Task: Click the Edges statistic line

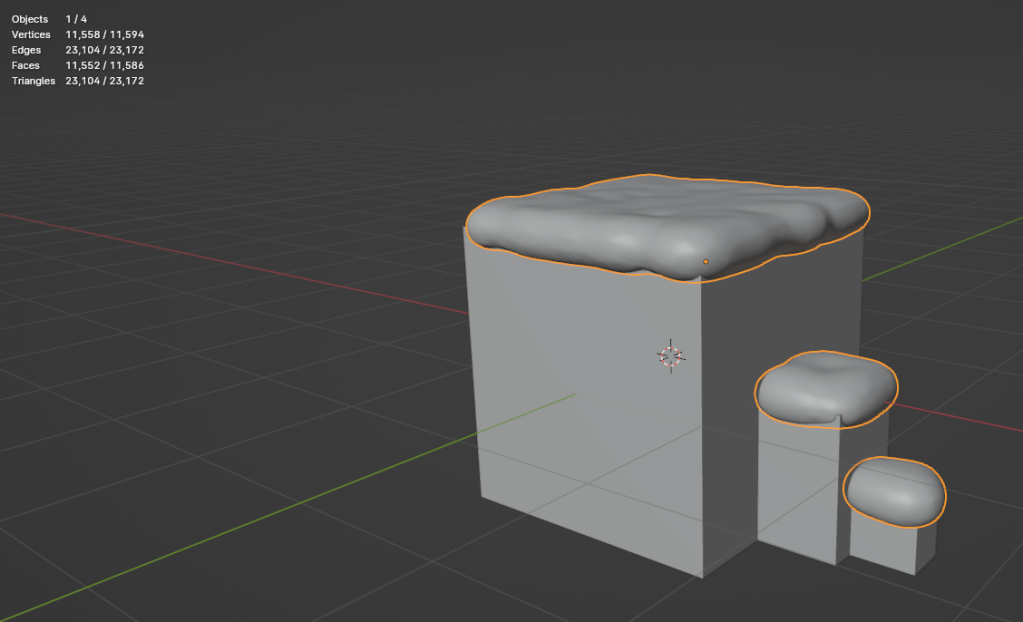Action: (x=78, y=50)
